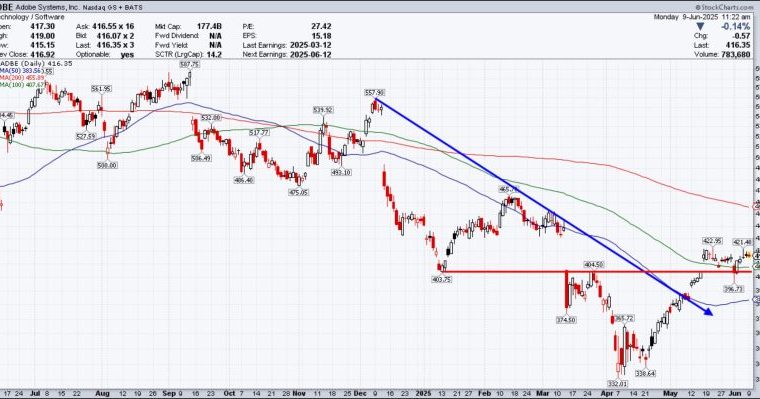This screenshot has width=760, height=399.
Task: Click the 557.90 December high label
Action: point(375,93)
